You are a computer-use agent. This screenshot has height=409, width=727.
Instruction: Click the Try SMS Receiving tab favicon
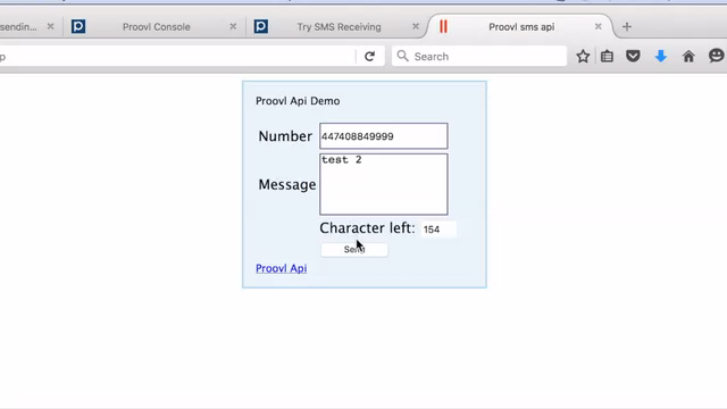tap(261, 26)
